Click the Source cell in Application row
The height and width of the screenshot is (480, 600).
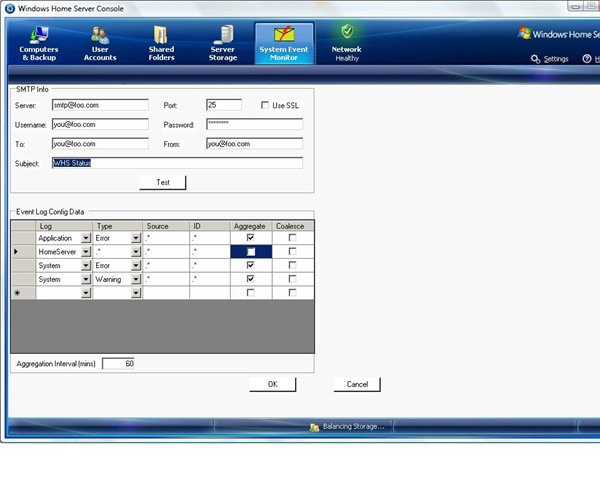click(166, 238)
